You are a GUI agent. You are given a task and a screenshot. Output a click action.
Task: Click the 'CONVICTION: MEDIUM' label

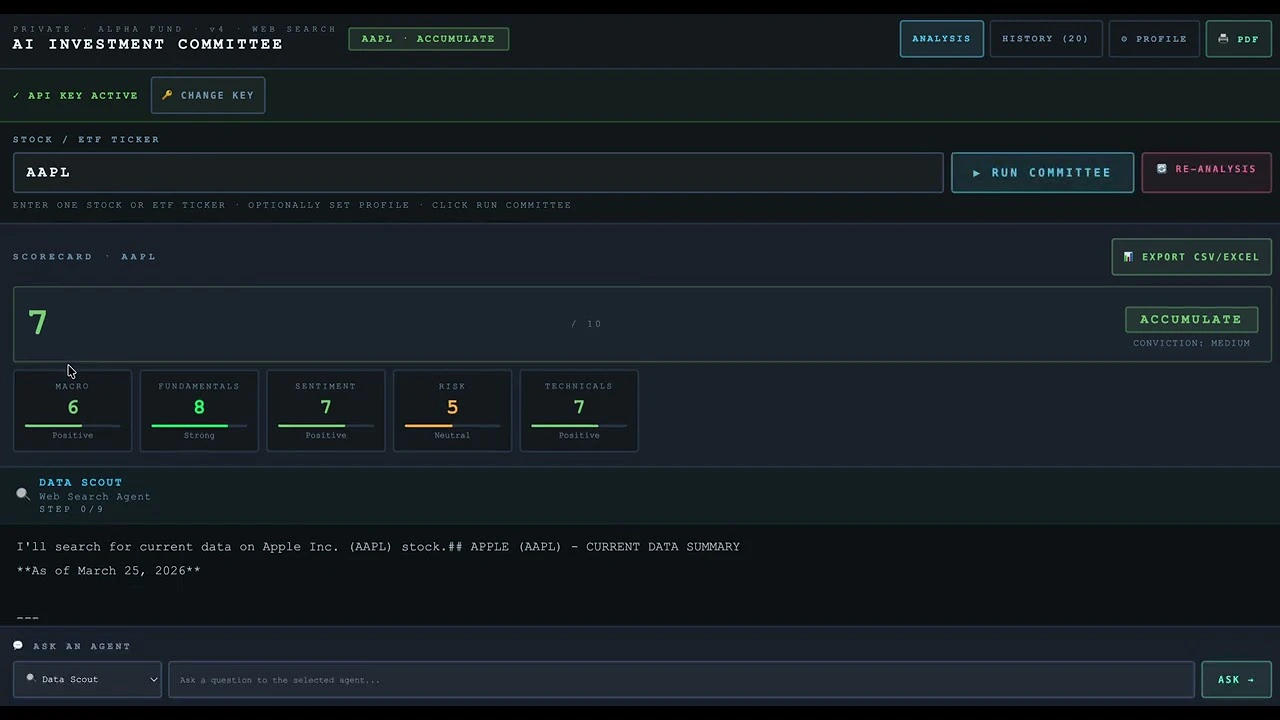(x=1191, y=343)
